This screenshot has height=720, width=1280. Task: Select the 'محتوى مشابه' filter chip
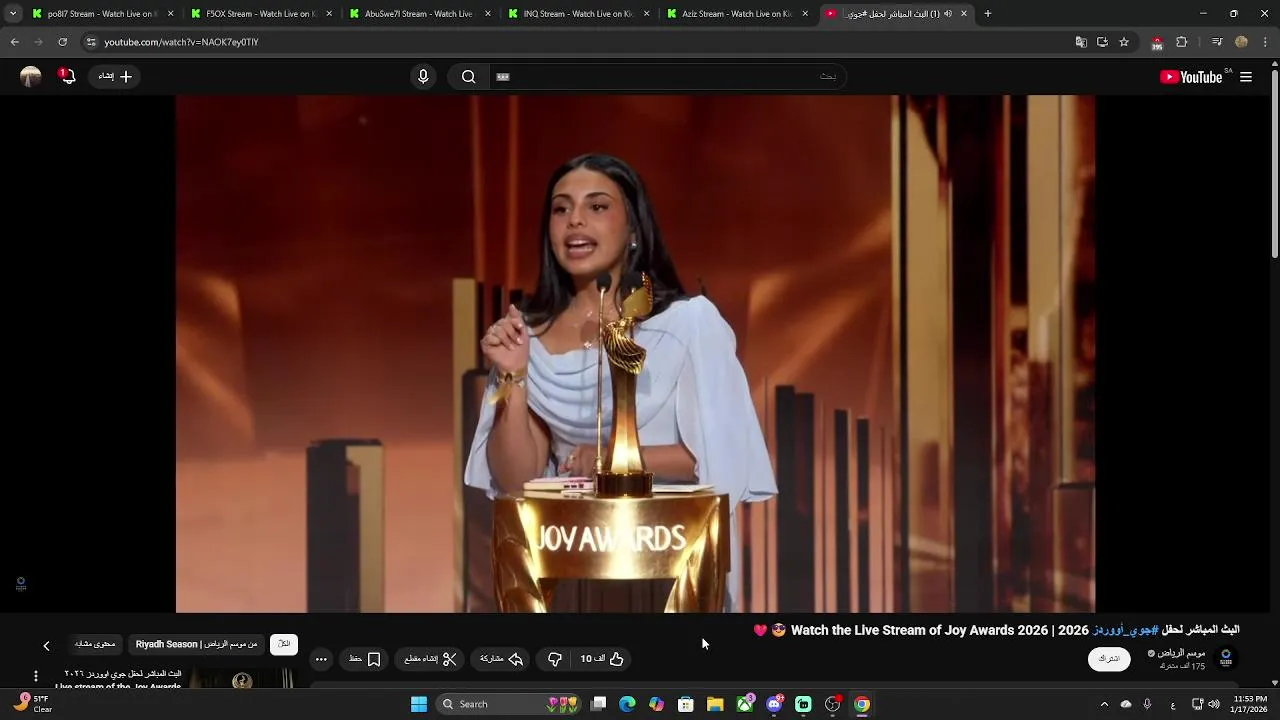click(x=95, y=644)
